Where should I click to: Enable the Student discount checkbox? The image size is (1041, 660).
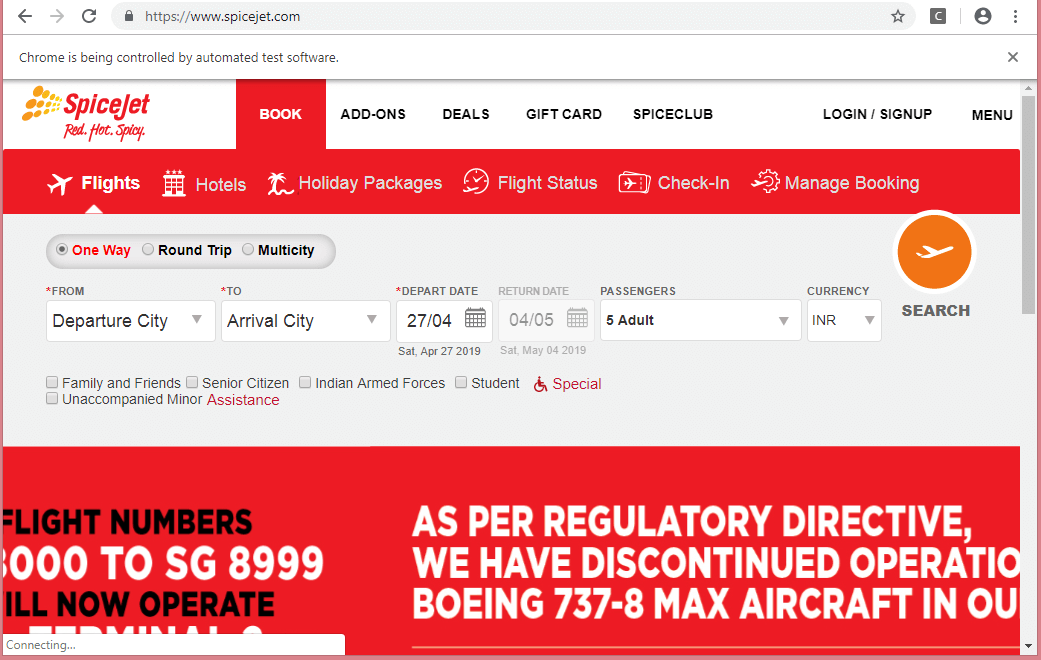(x=461, y=382)
